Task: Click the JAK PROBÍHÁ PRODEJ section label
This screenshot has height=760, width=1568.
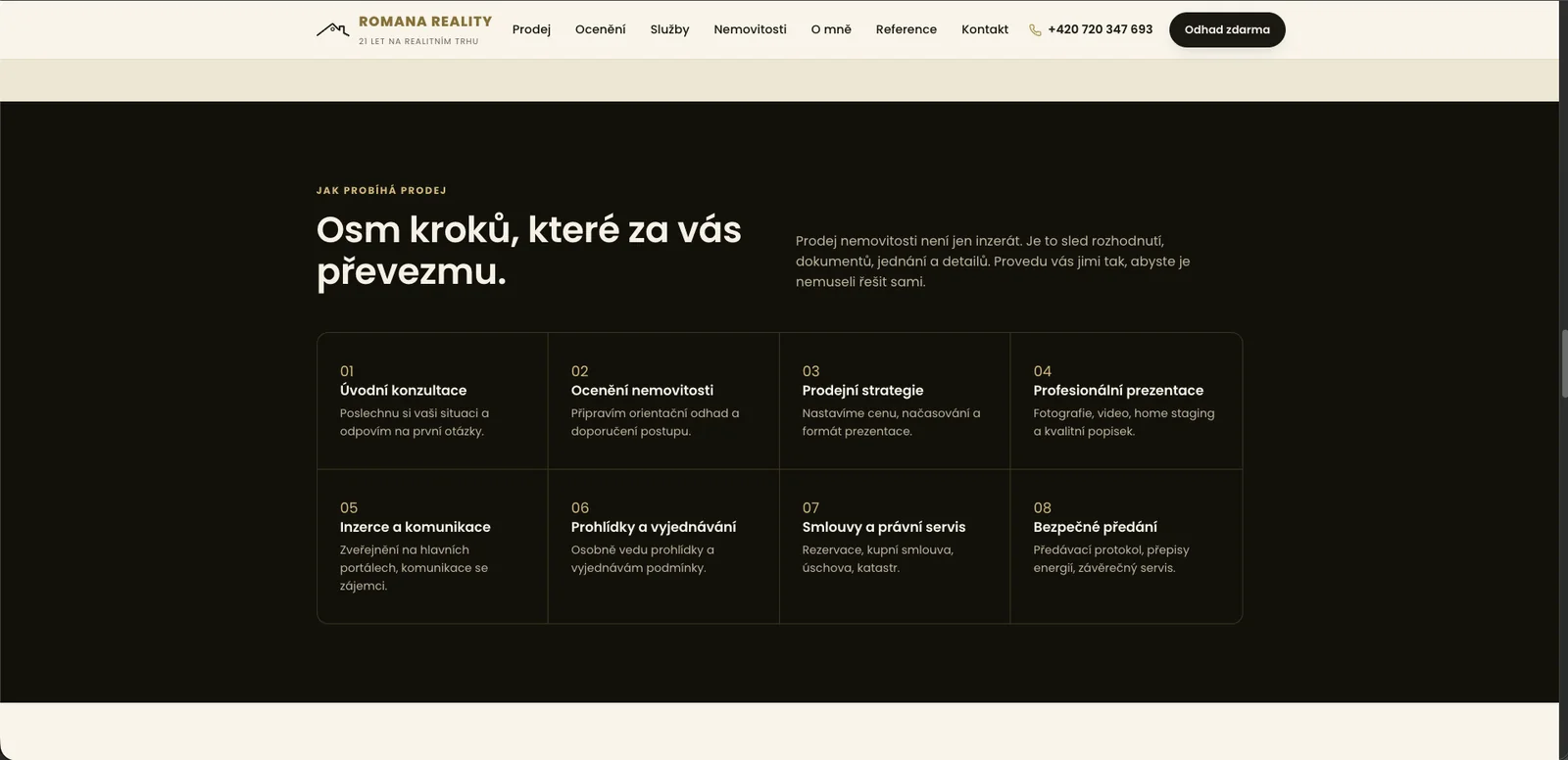Action: (381, 190)
